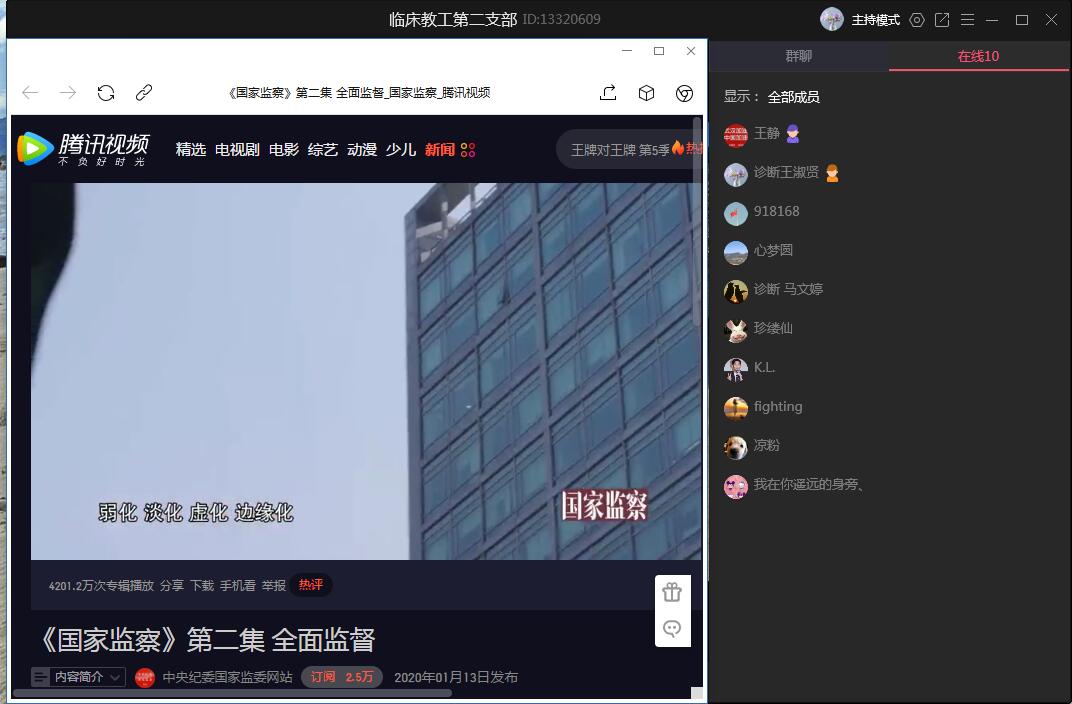Click the gift box icon
The width and height of the screenshot is (1072, 704).
pyautogui.click(x=672, y=592)
